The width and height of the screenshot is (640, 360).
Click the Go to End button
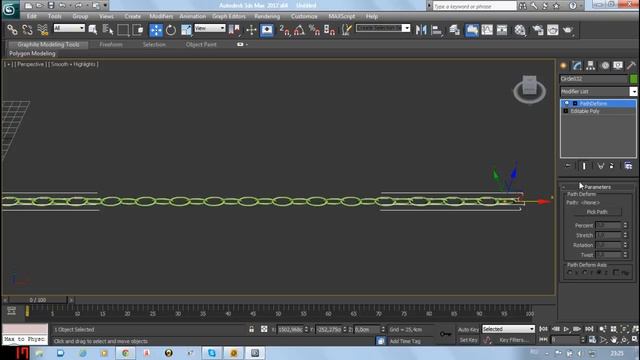click(x=589, y=329)
